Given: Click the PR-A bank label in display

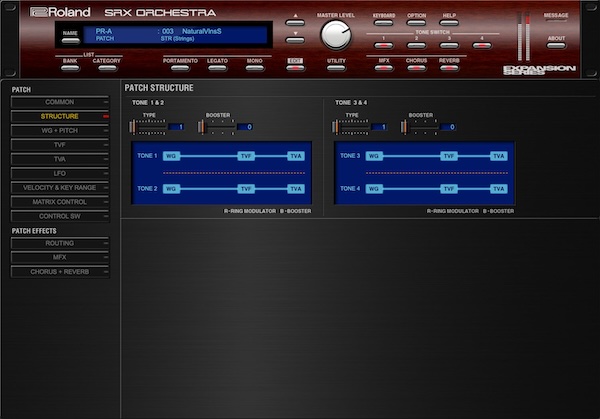Looking at the screenshot, I should tap(104, 31).
